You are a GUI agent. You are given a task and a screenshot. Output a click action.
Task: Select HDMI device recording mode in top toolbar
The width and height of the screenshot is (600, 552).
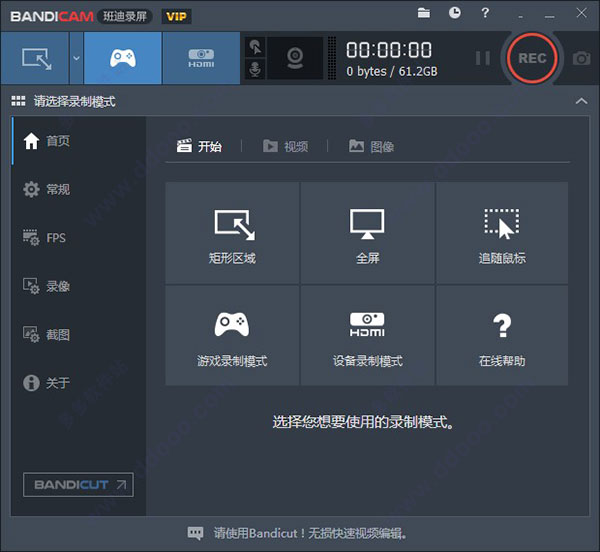pos(201,58)
